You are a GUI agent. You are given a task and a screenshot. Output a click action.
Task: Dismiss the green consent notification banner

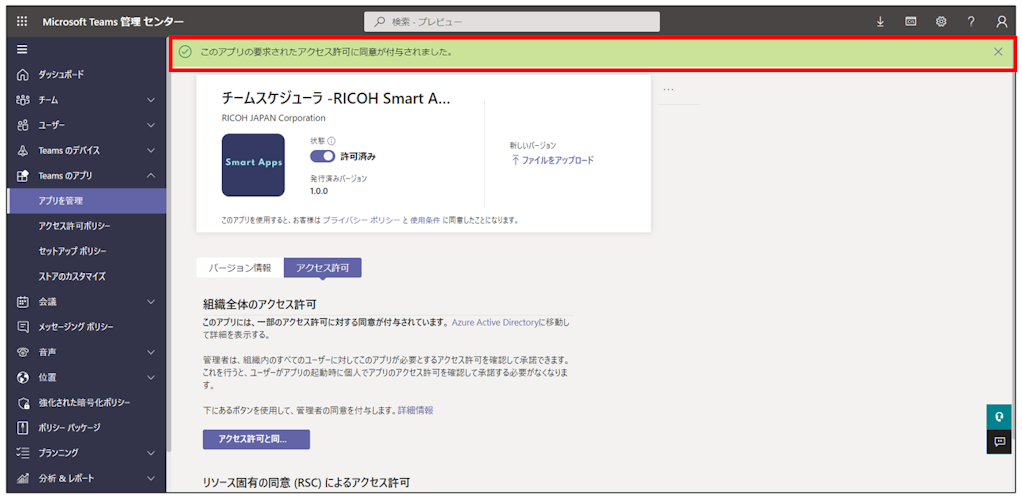click(998, 52)
